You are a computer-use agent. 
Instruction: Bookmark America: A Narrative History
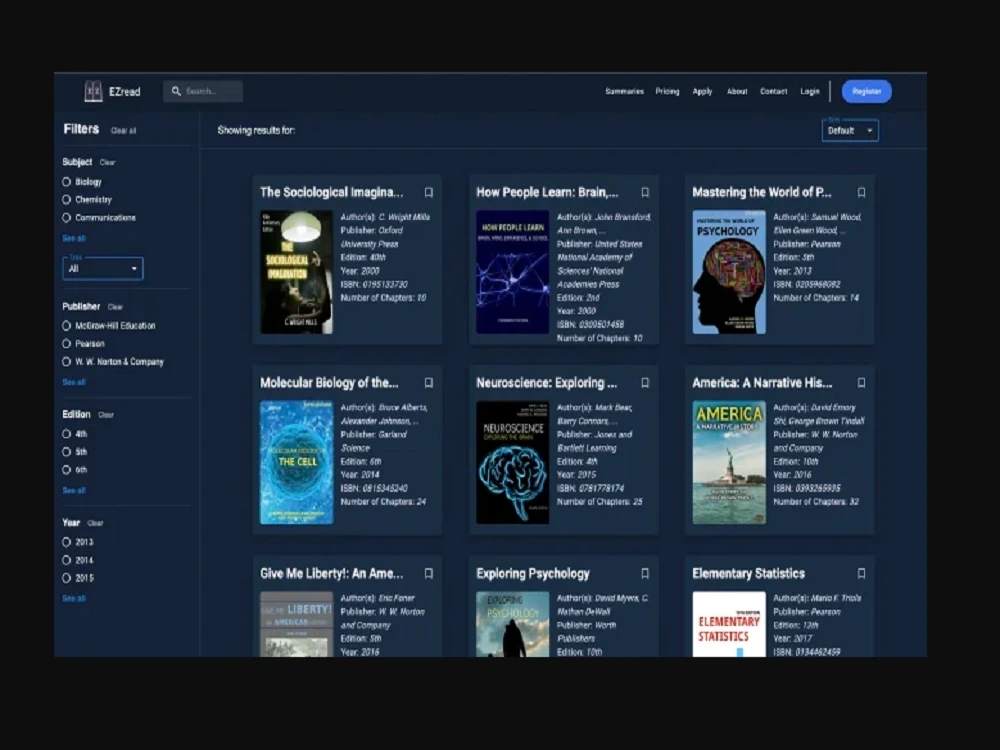point(861,383)
